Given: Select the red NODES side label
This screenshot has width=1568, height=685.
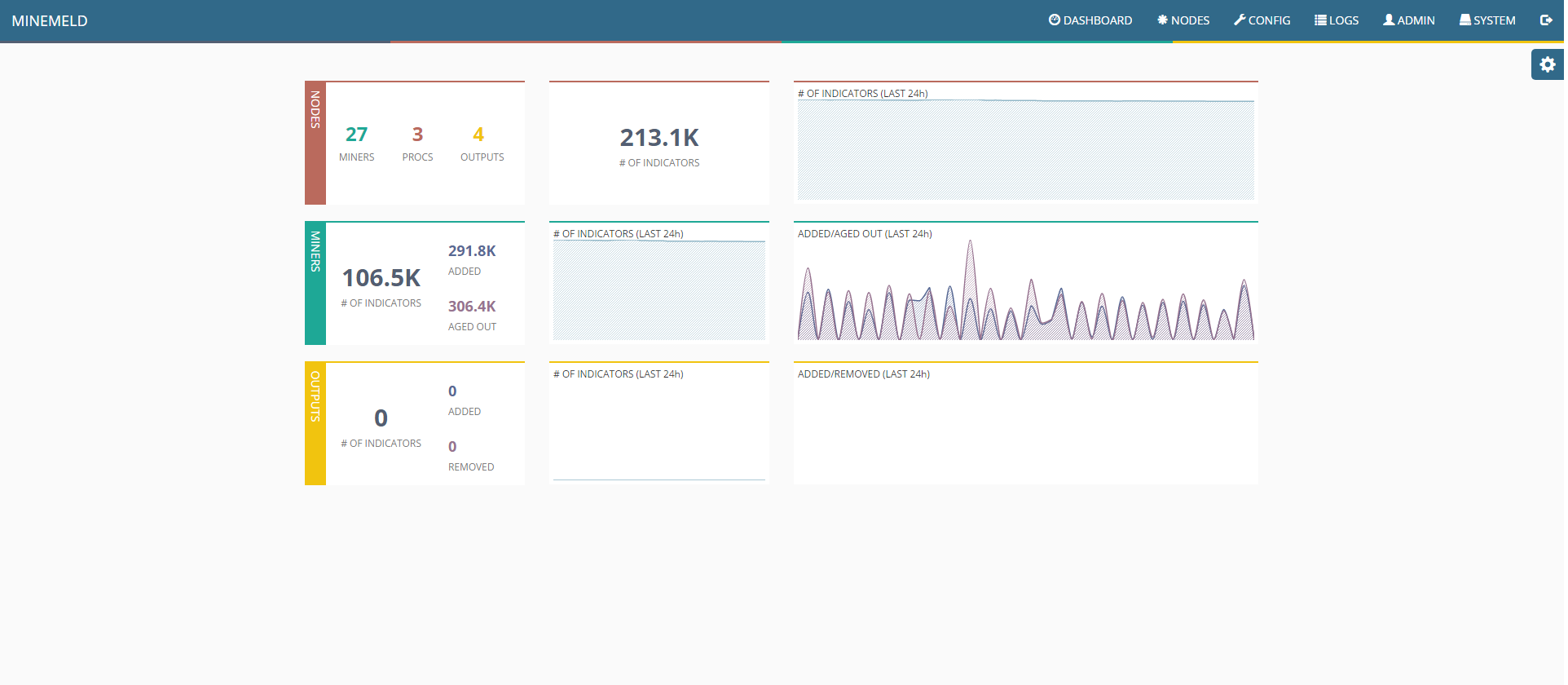Looking at the screenshot, I should 315,143.
